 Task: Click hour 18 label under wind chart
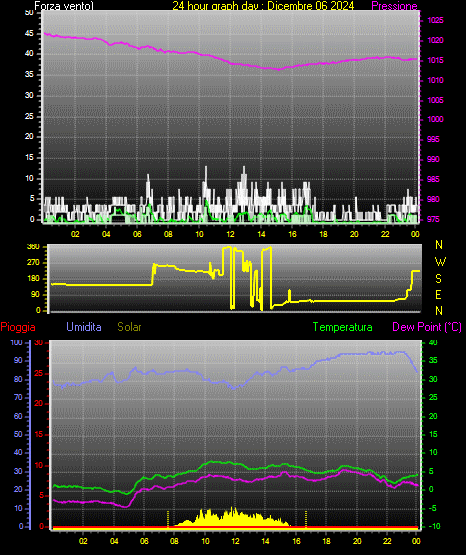[x=323, y=234]
